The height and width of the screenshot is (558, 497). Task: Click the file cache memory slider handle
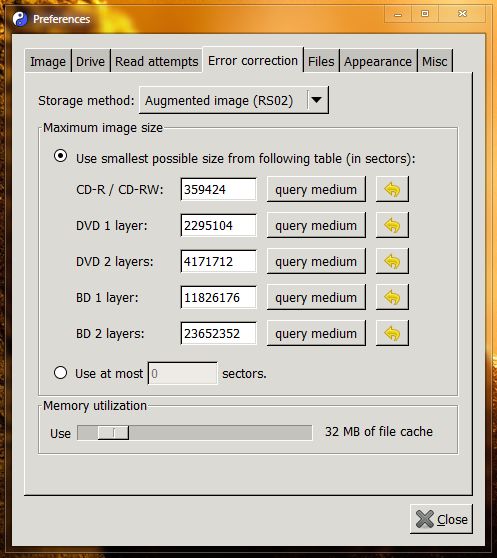113,433
